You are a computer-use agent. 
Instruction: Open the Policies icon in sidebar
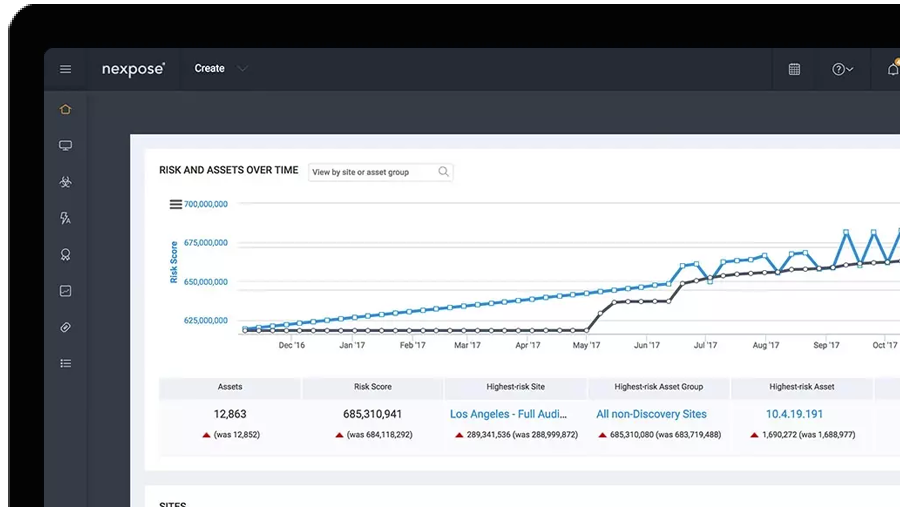click(x=65, y=218)
